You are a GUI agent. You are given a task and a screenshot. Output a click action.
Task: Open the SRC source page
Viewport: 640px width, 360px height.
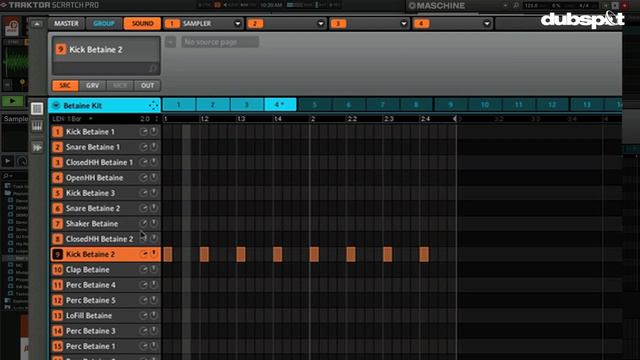pos(65,85)
